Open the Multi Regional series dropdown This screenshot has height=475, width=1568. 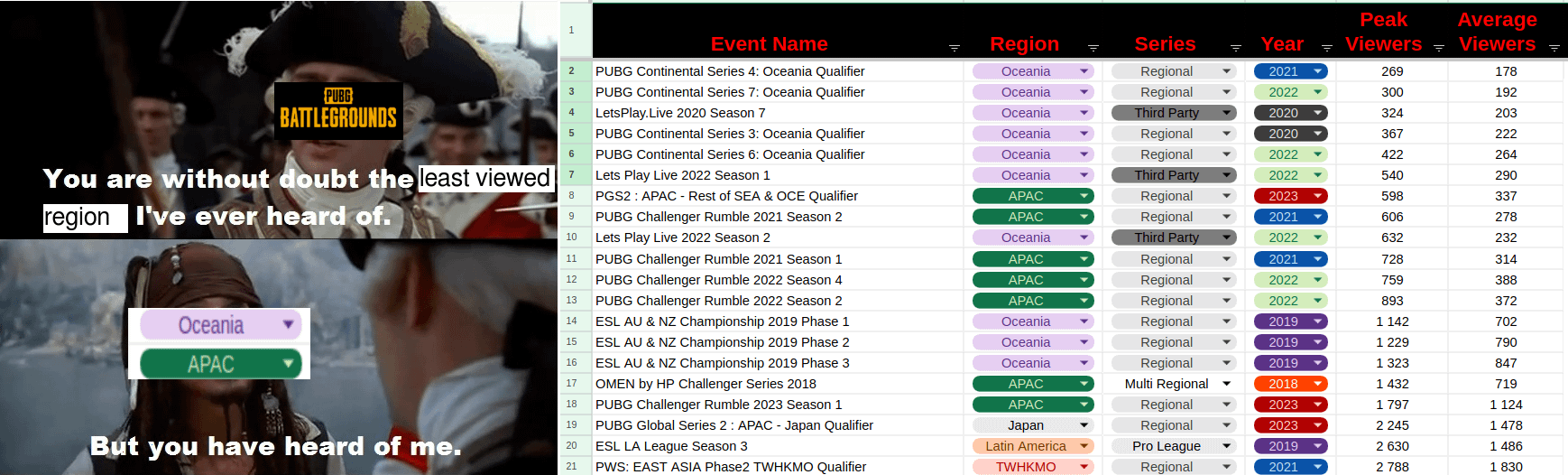(x=1226, y=384)
